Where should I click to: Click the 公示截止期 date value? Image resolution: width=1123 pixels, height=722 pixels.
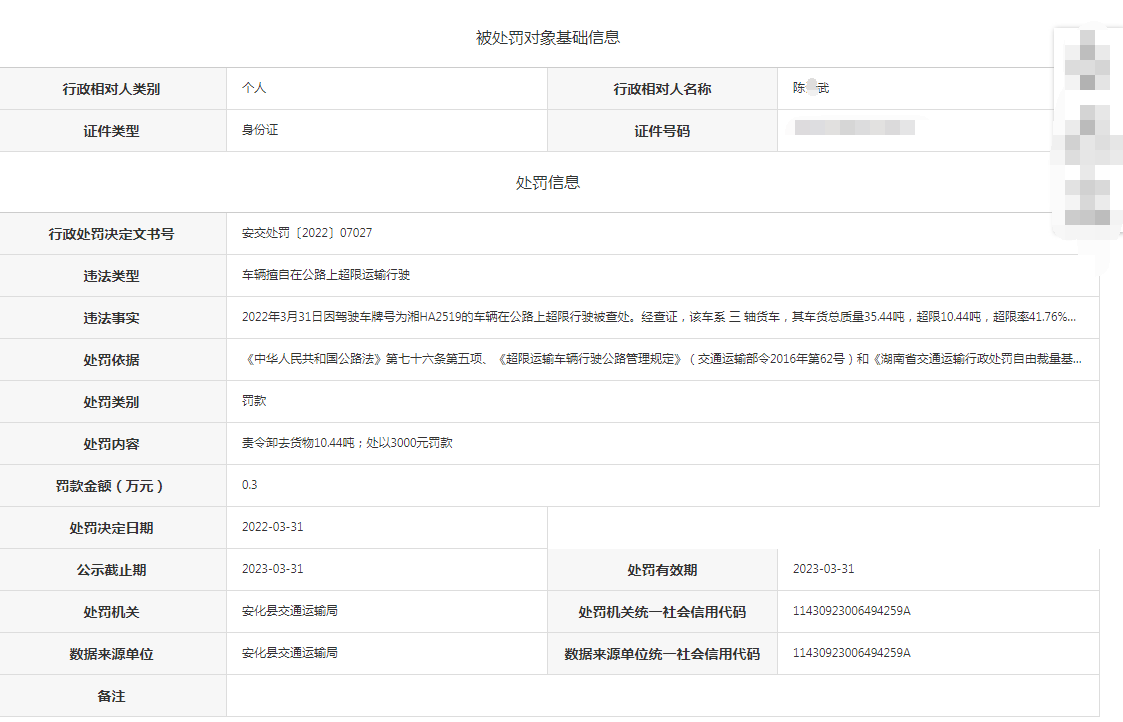coord(272,569)
